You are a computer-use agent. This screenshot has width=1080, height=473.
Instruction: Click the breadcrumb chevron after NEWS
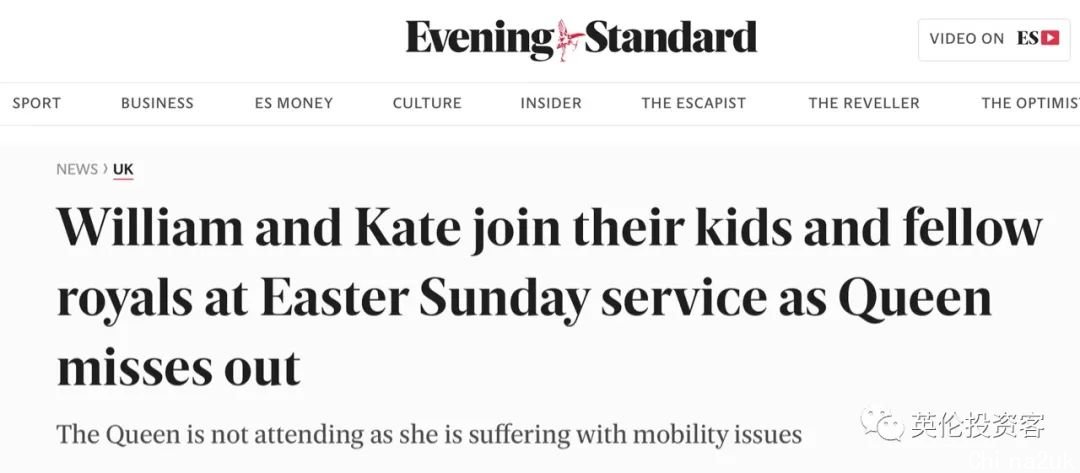click(105, 169)
